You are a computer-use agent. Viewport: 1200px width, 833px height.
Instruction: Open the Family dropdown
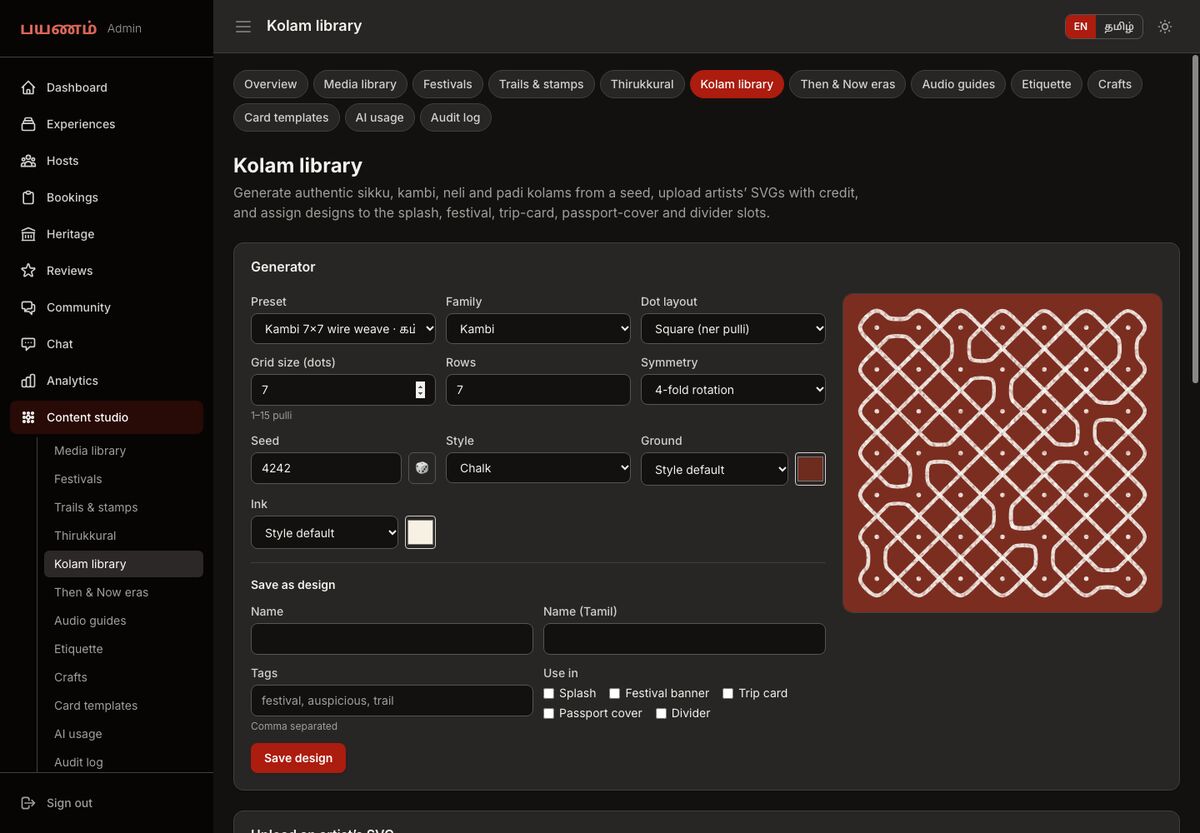(x=538, y=329)
